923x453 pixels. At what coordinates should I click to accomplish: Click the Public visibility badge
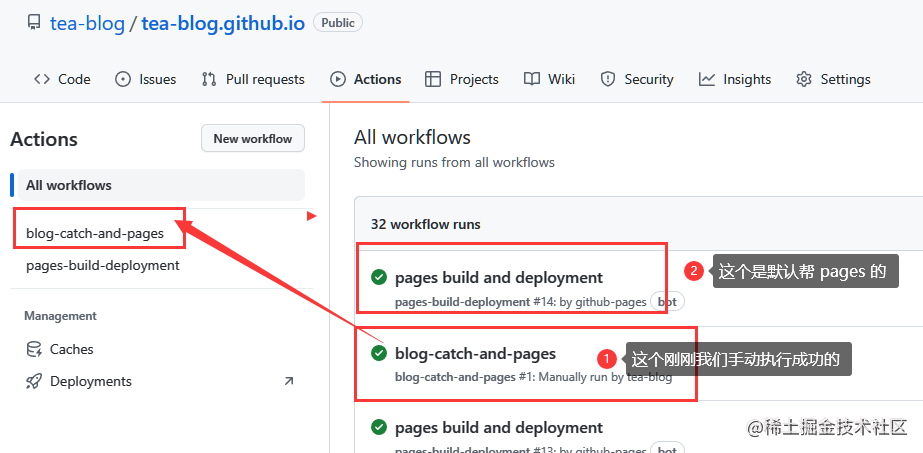(338, 23)
